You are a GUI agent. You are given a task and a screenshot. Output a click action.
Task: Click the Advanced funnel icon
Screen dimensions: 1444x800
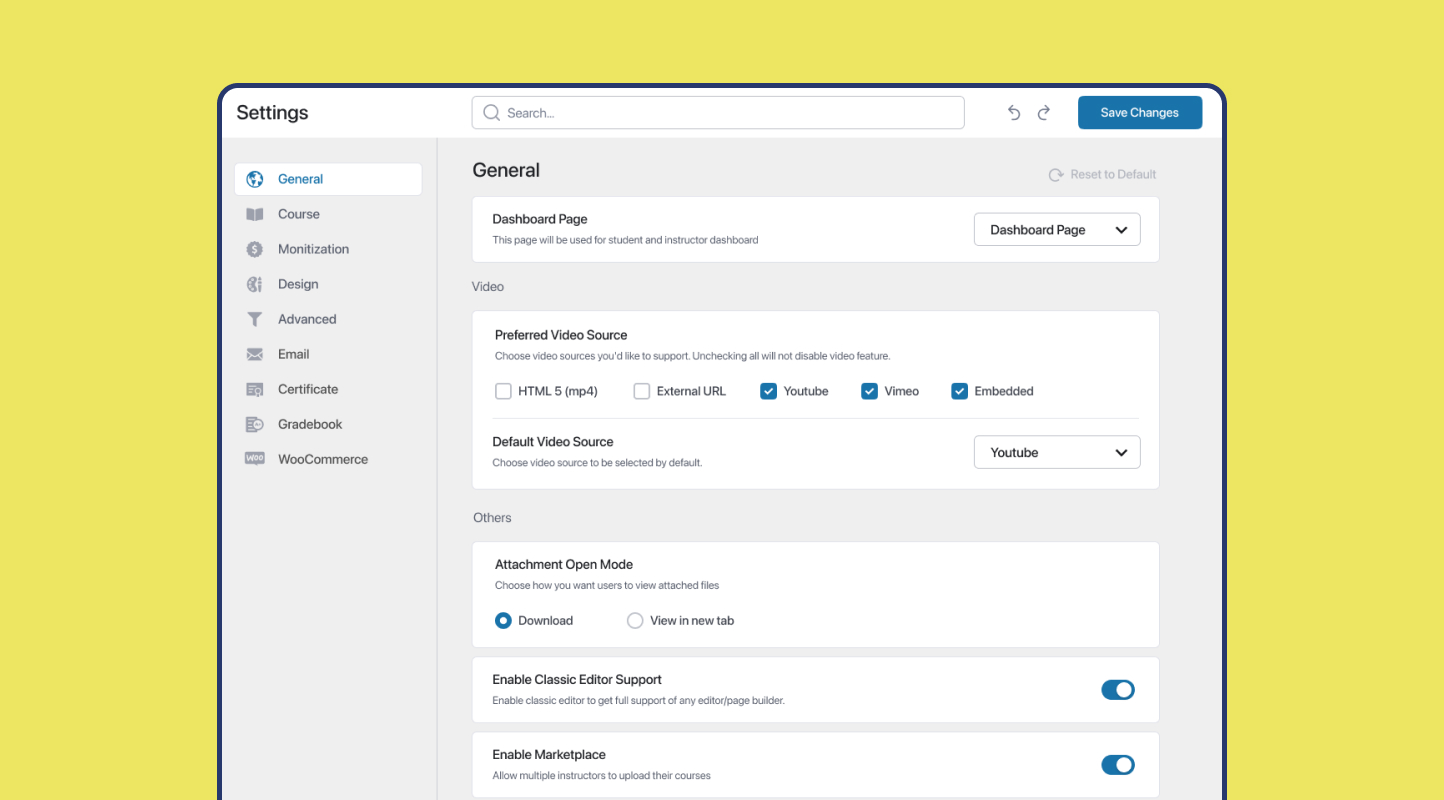tap(256, 318)
